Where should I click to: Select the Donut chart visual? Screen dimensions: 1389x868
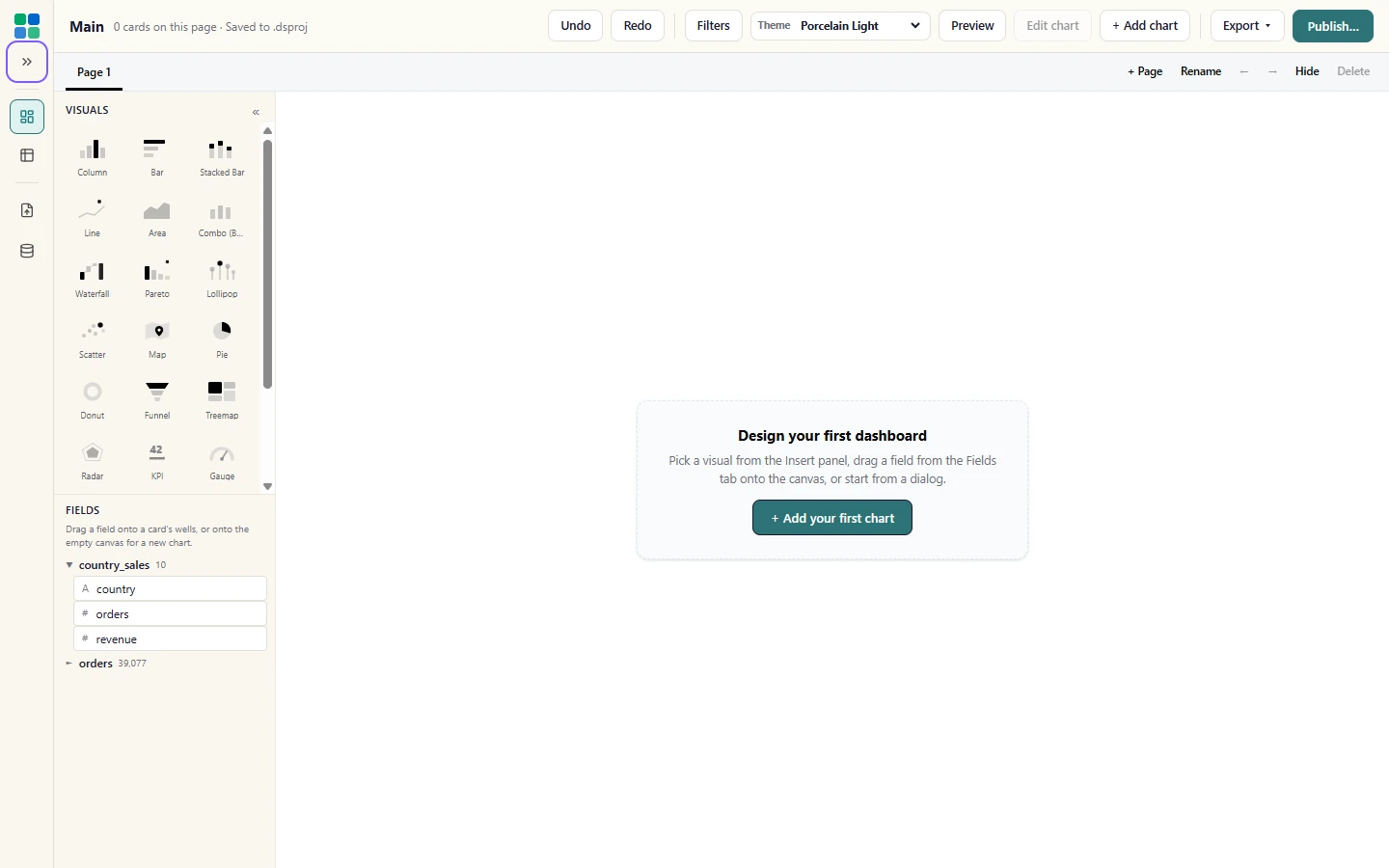pyautogui.click(x=93, y=400)
